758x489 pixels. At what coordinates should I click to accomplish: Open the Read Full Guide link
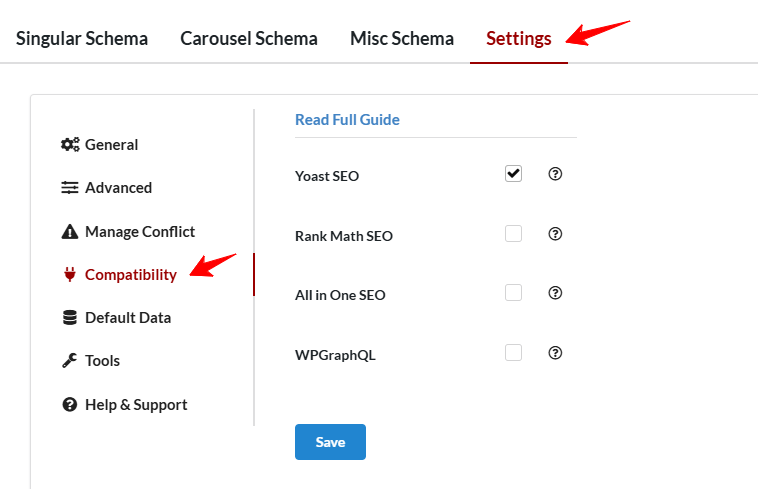[x=347, y=120]
